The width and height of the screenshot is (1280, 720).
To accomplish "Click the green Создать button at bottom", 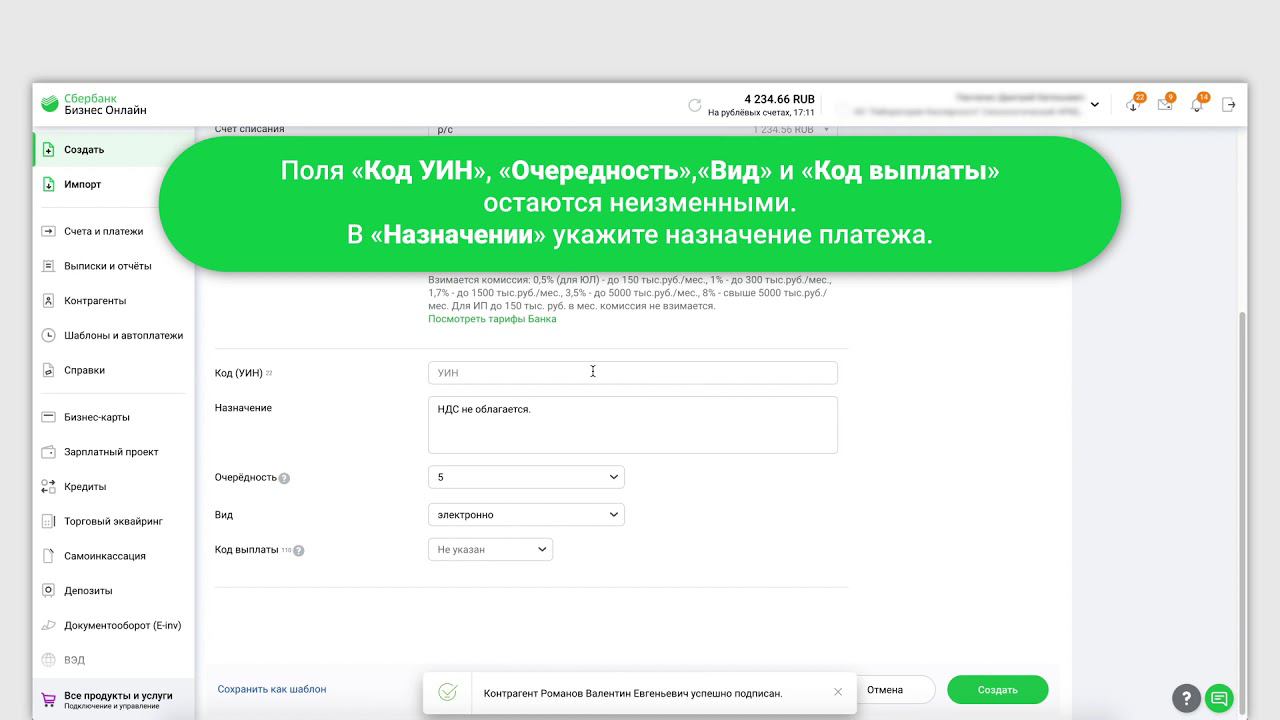I will [998, 690].
